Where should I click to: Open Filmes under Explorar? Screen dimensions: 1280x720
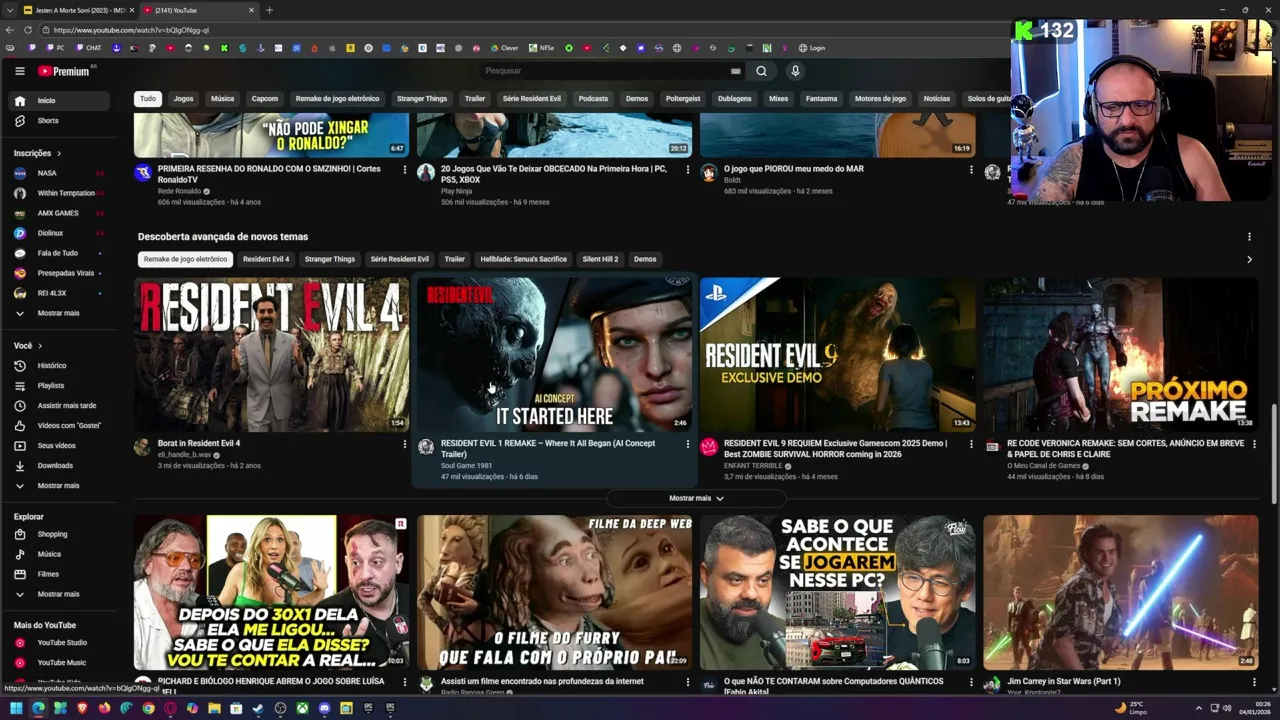point(60,574)
